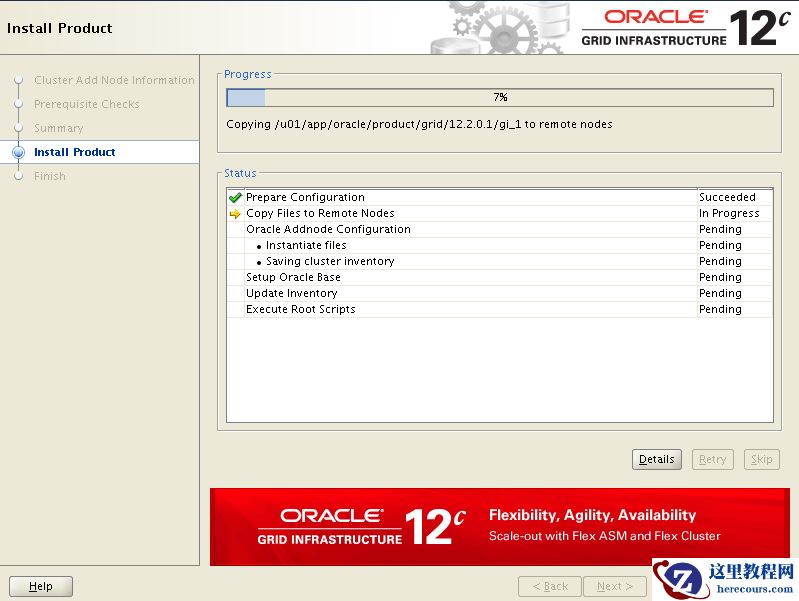Image resolution: width=799 pixels, height=601 pixels.
Task: Select the Prerequisite Checks step
Action: [87, 104]
